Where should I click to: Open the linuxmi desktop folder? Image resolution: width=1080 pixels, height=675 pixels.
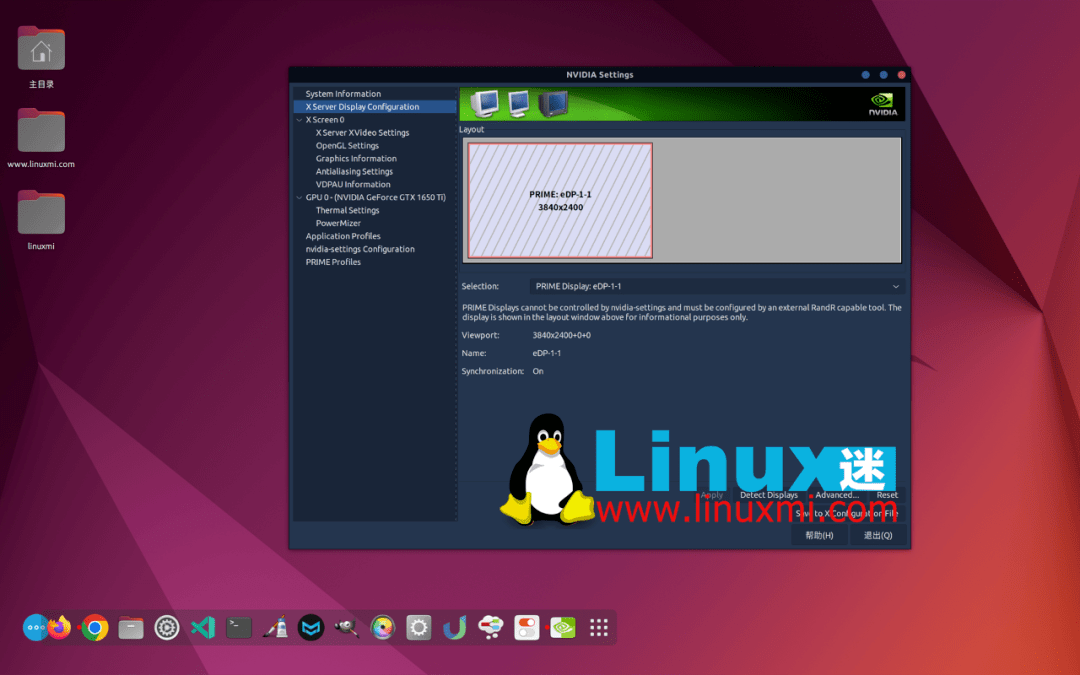[41, 219]
